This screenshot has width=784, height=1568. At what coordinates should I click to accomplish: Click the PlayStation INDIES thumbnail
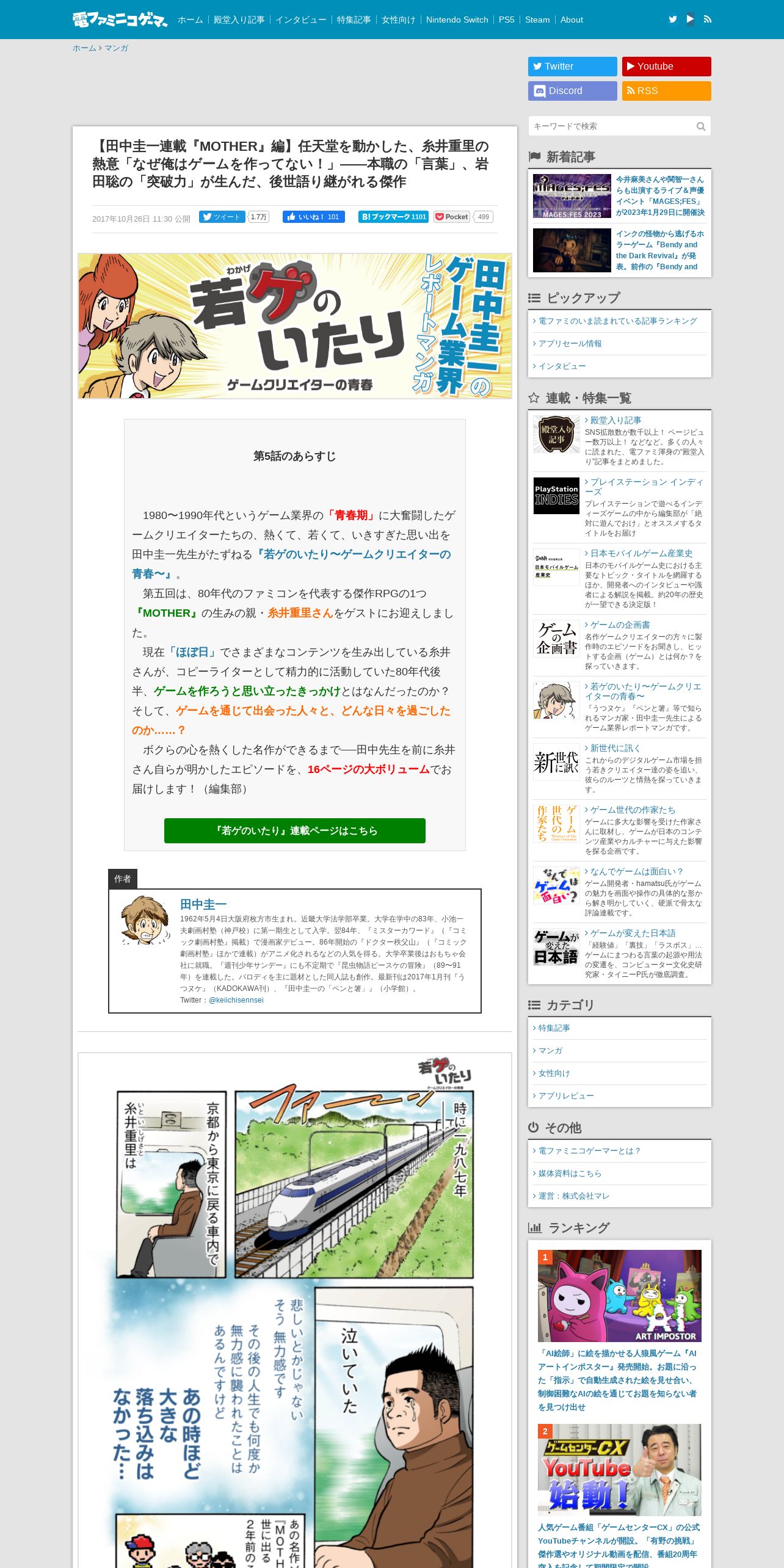556,496
